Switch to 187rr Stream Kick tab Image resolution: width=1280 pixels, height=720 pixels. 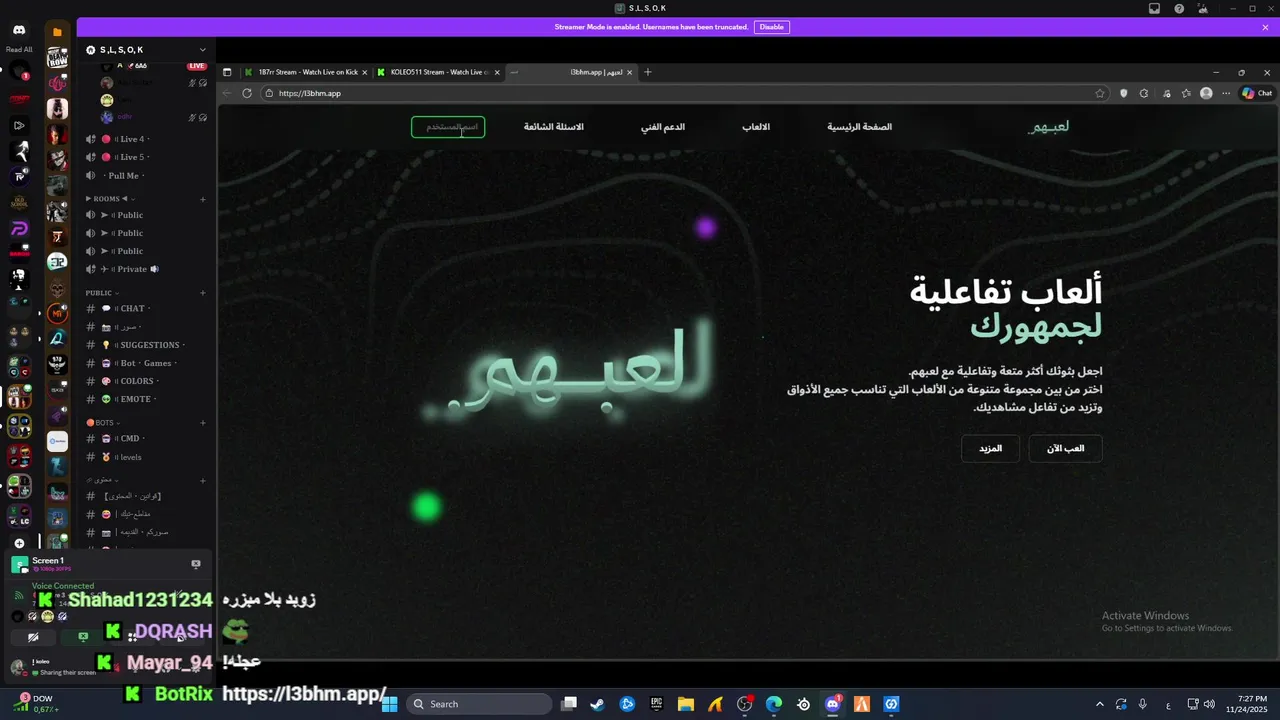pyautogui.click(x=305, y=72)
